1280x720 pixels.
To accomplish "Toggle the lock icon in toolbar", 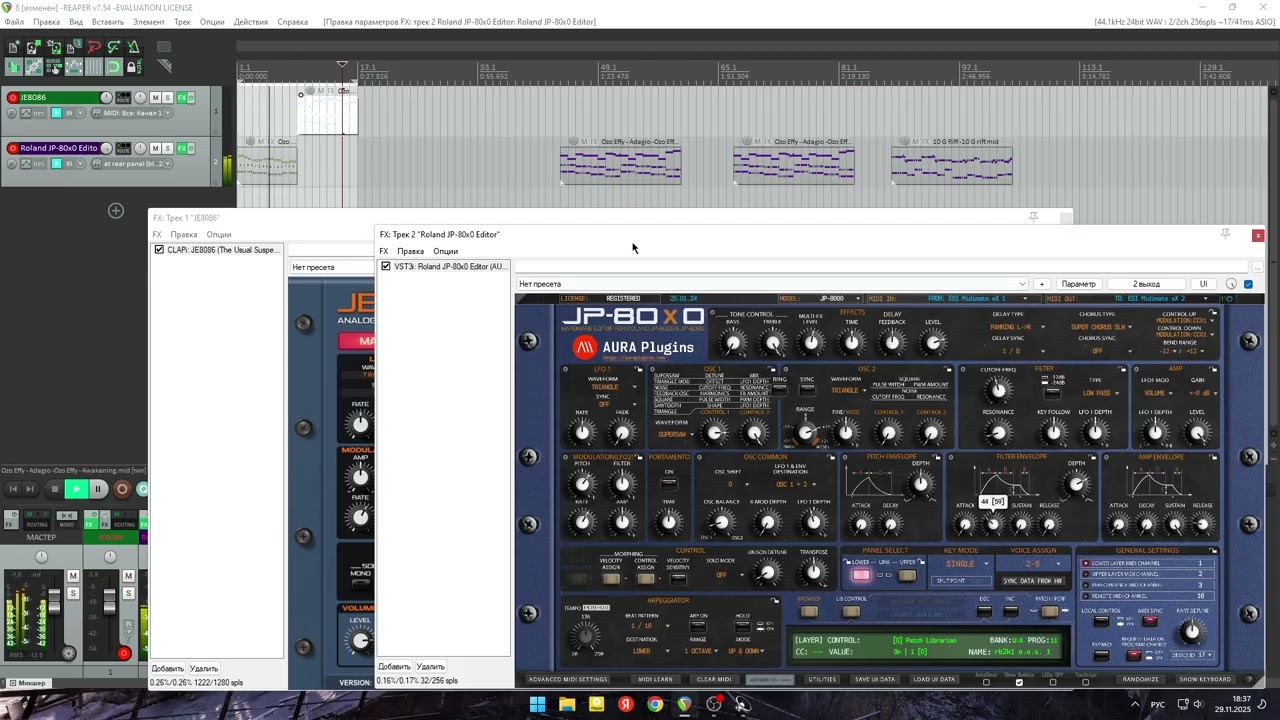I will [134, 67].
